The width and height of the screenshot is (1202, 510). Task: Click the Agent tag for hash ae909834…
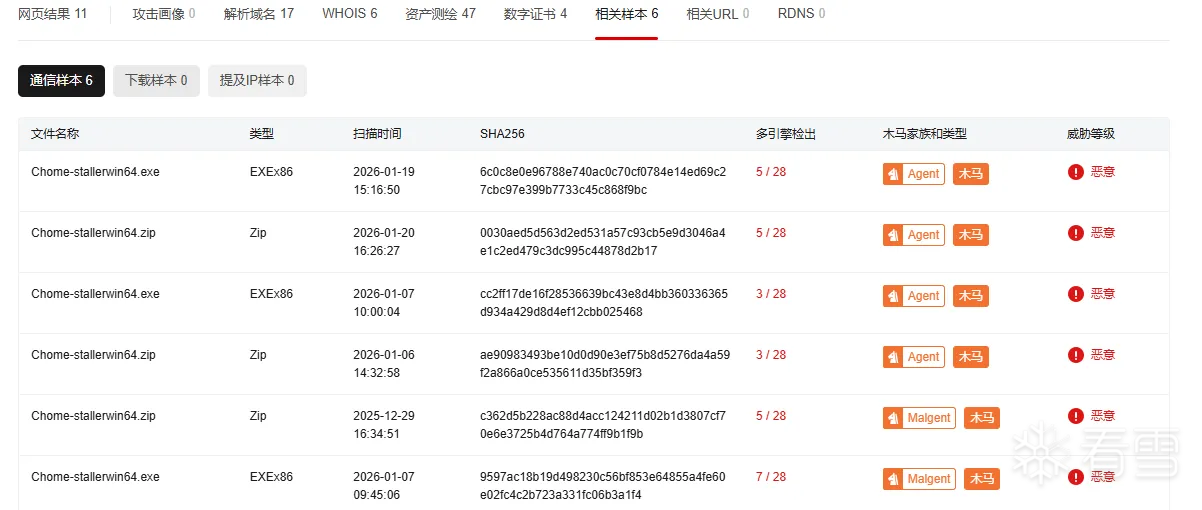point(914,357)
